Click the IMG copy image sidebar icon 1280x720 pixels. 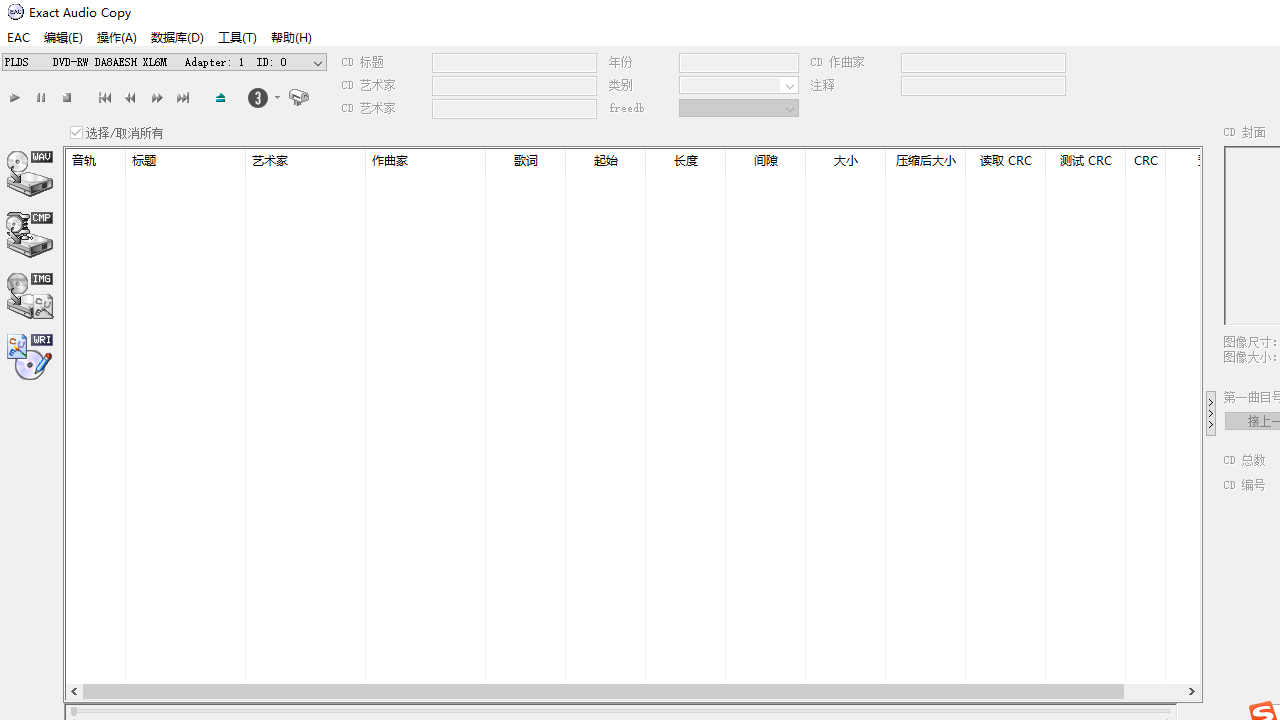coord(29,295)
